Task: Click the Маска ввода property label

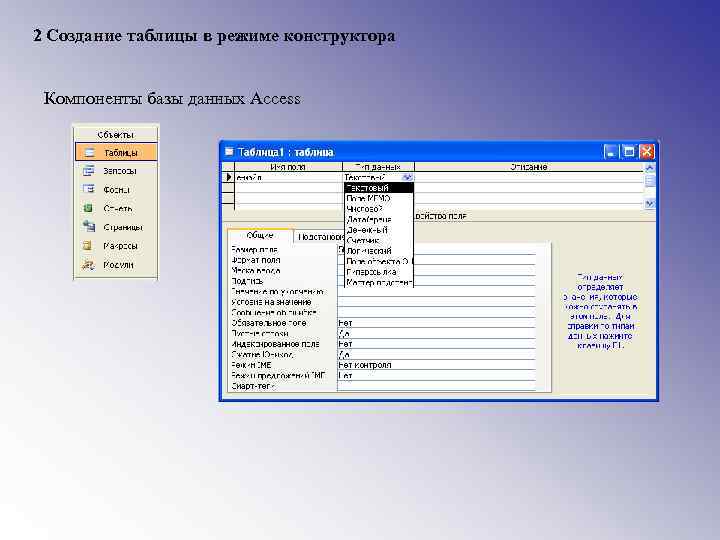Action: [x=256, y=271]
